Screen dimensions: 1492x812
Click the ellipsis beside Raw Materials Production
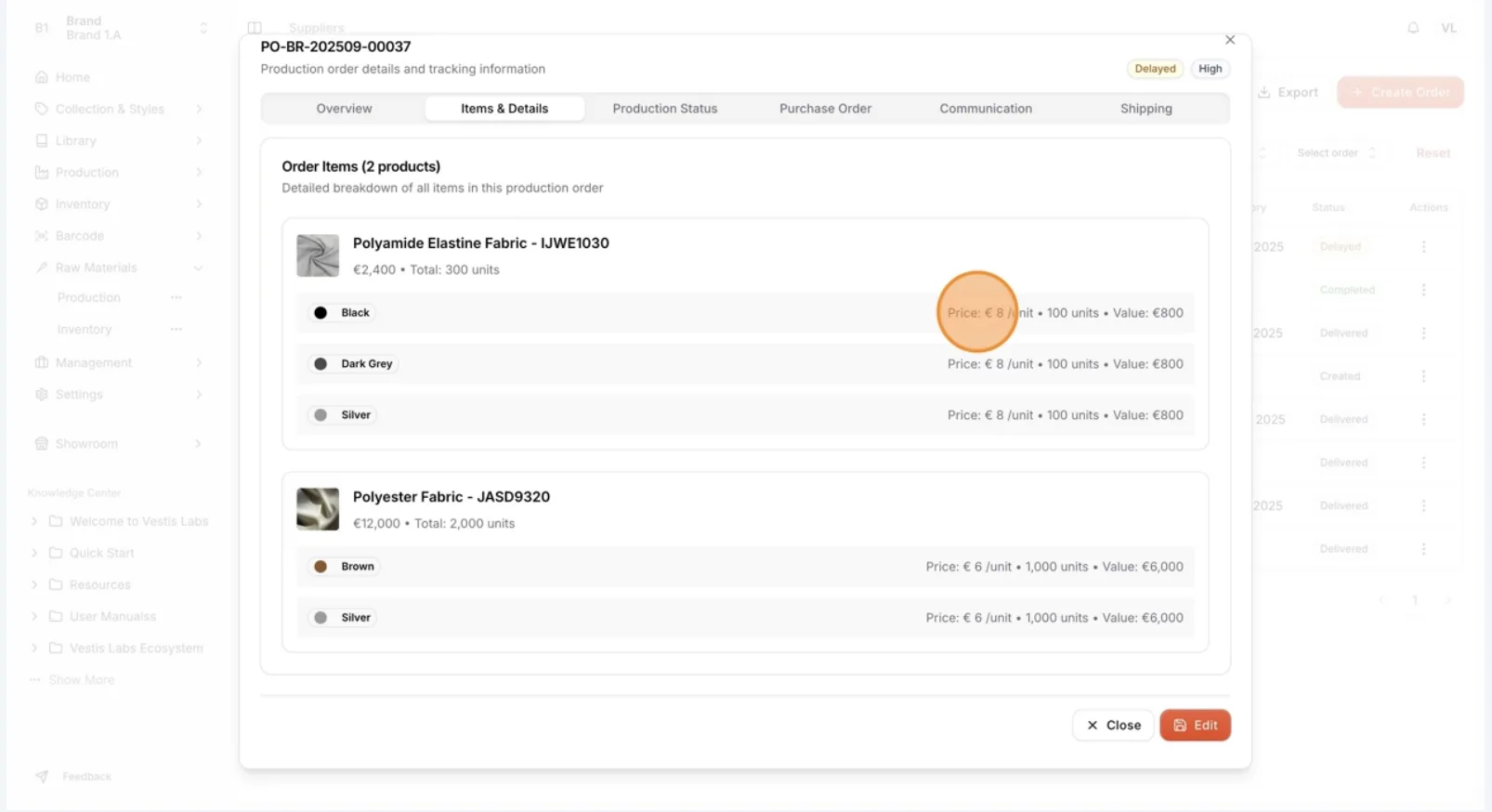point(177,297)
